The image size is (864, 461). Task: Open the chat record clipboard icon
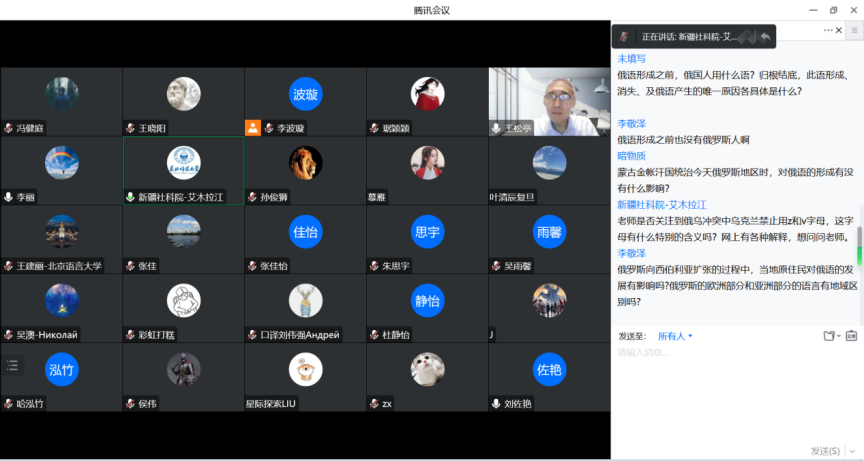click(x=852, y=336)
